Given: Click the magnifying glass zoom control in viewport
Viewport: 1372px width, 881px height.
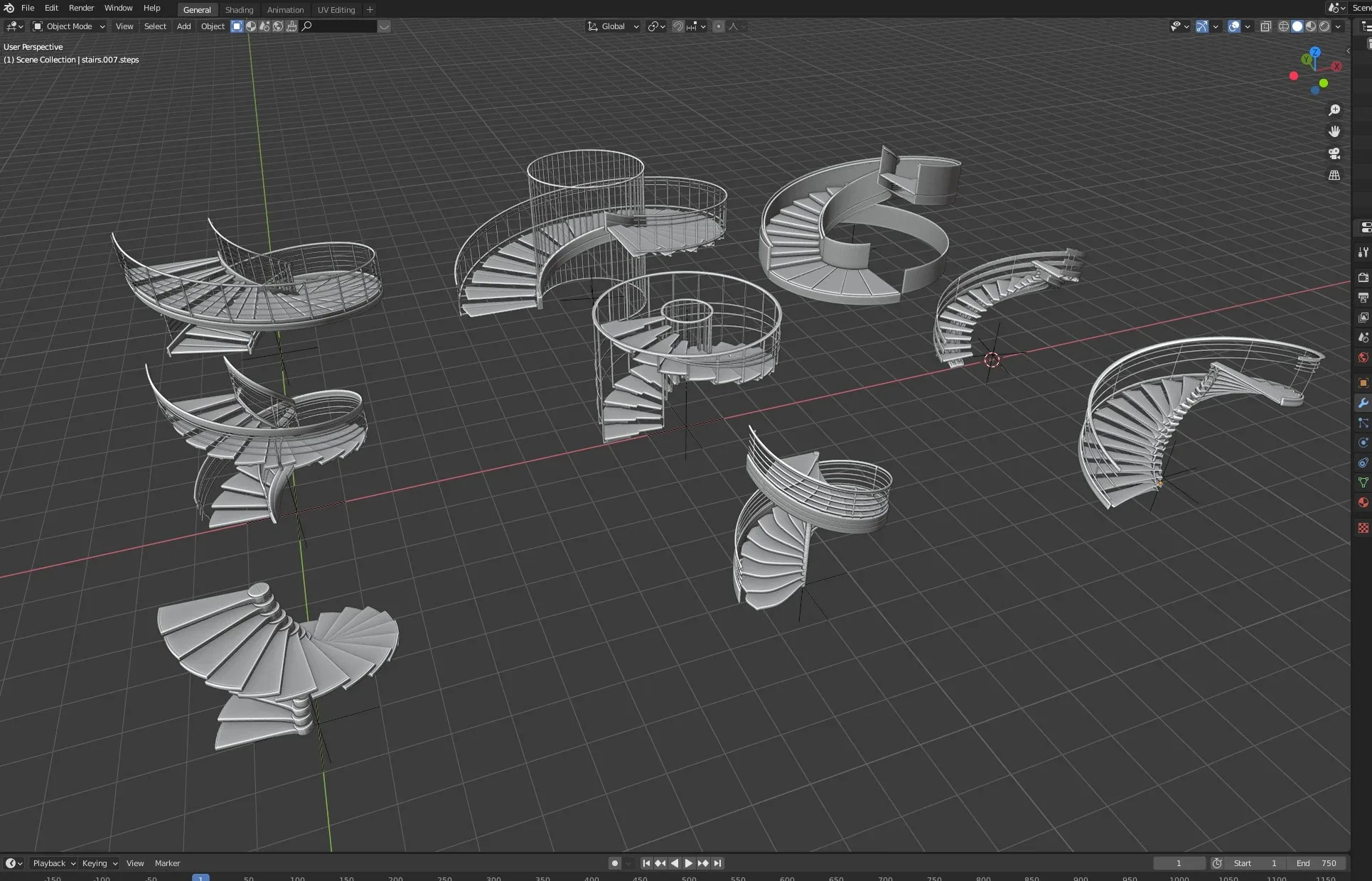Looking at the screenshot, I should tap(1334, 110).
